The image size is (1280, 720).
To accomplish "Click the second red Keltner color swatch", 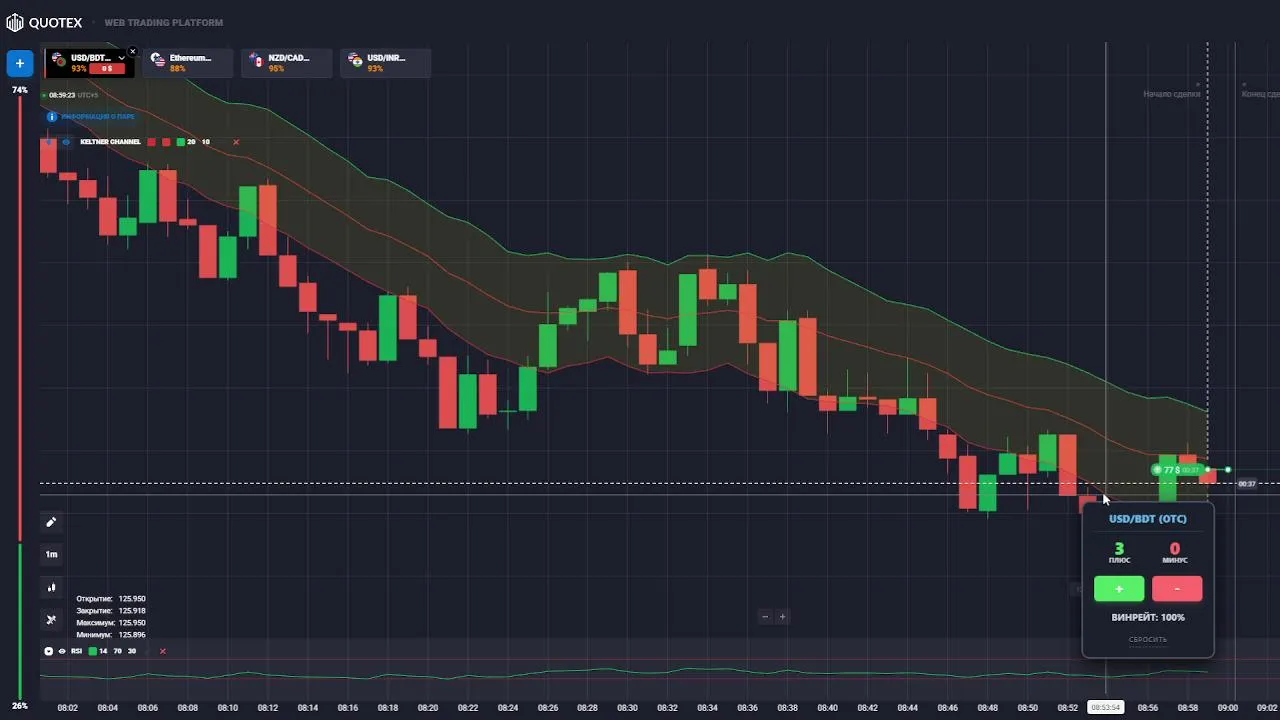I will (166, 142).
